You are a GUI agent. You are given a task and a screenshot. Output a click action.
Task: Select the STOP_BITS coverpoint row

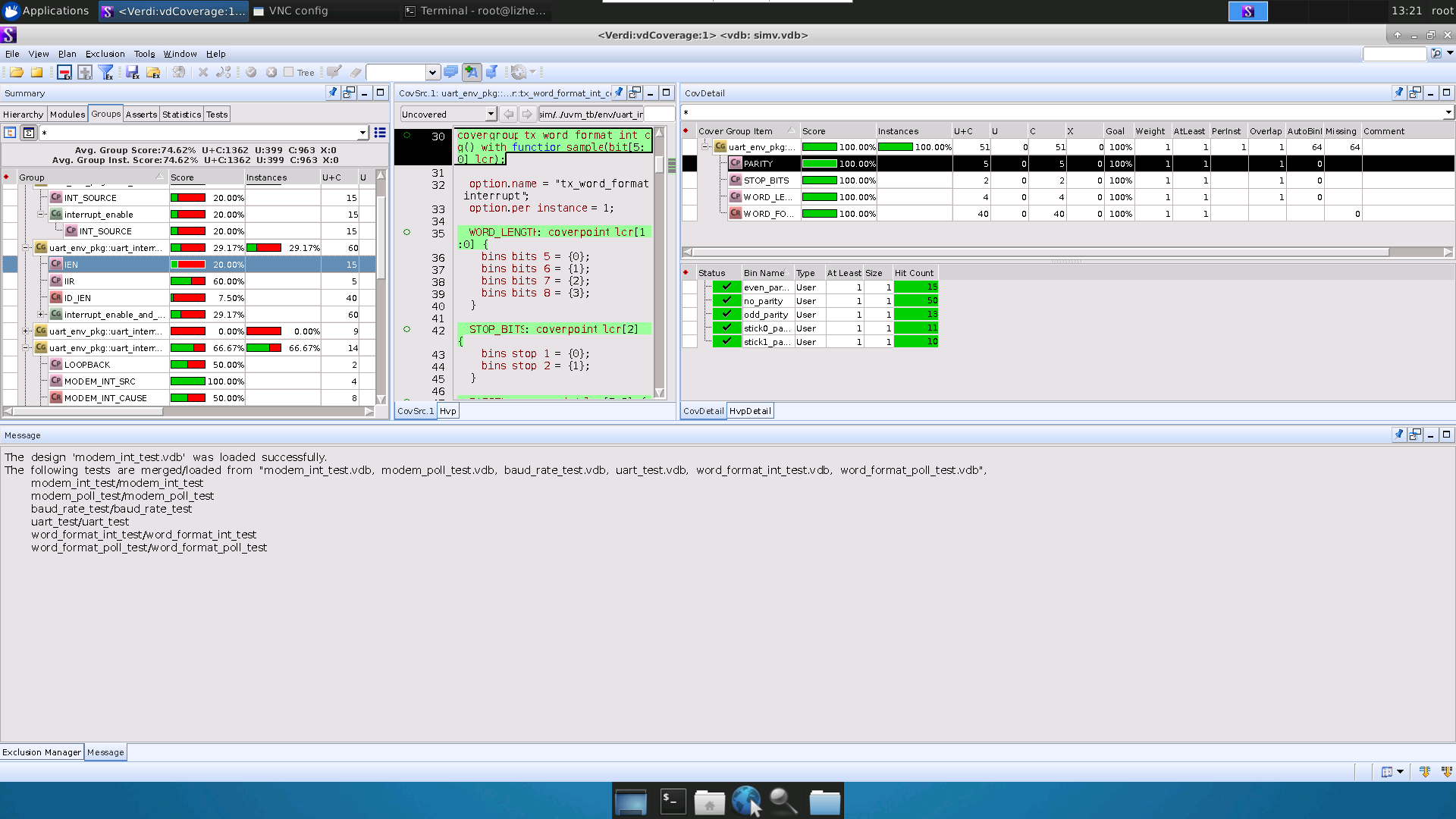click(x=766, y=180)
